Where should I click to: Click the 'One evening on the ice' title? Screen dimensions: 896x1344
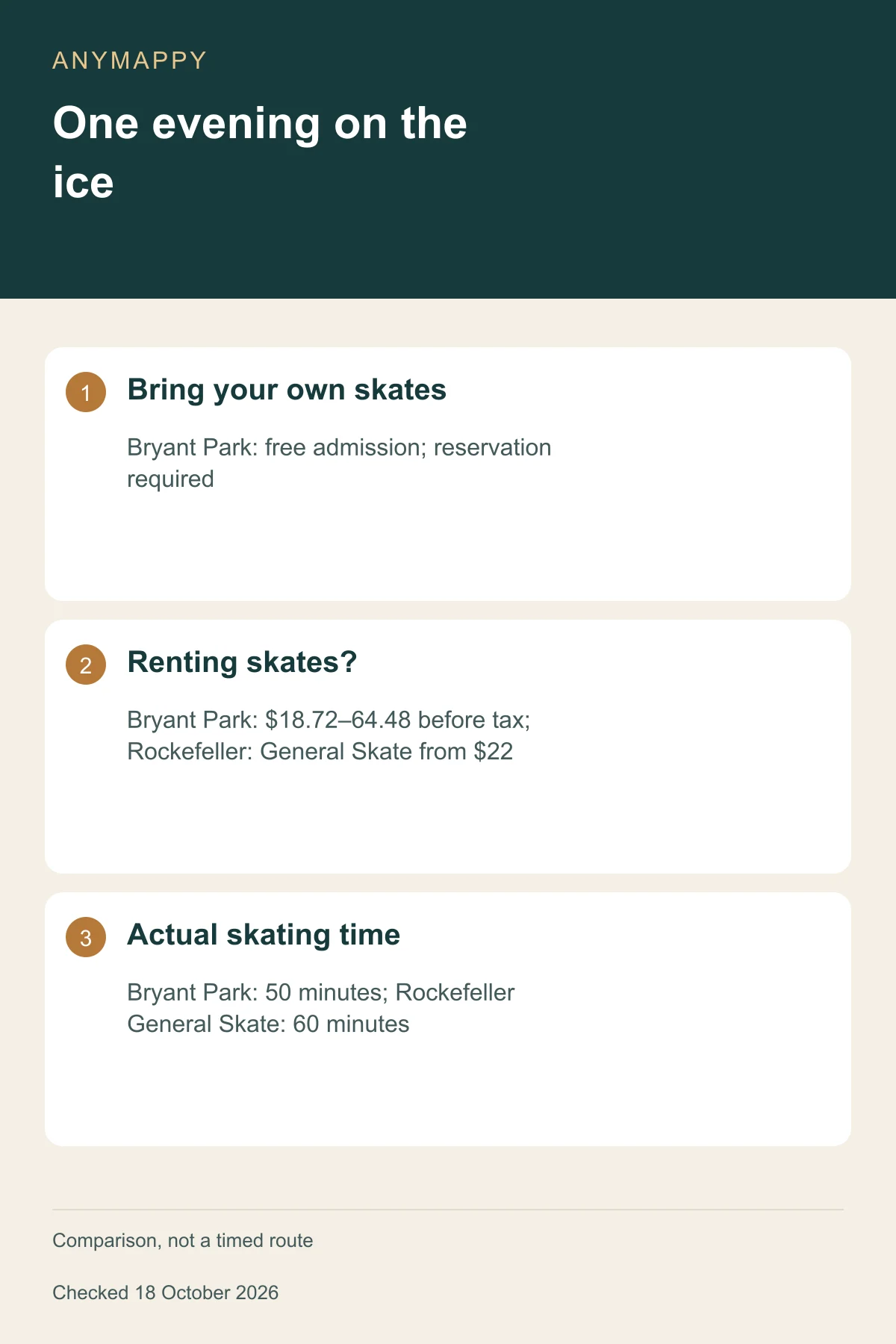pos(260,152)
